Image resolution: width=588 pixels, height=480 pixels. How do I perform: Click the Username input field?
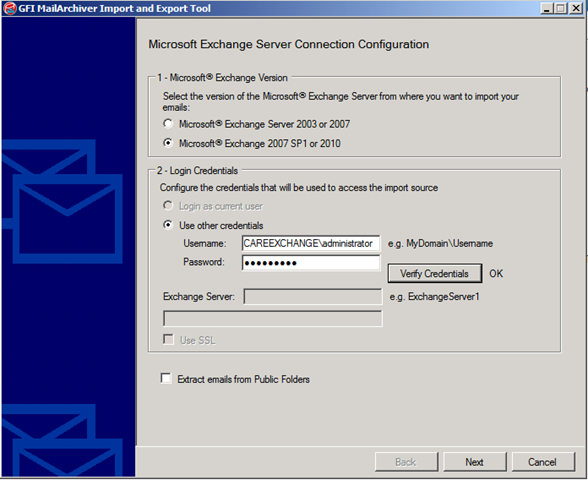311,243
